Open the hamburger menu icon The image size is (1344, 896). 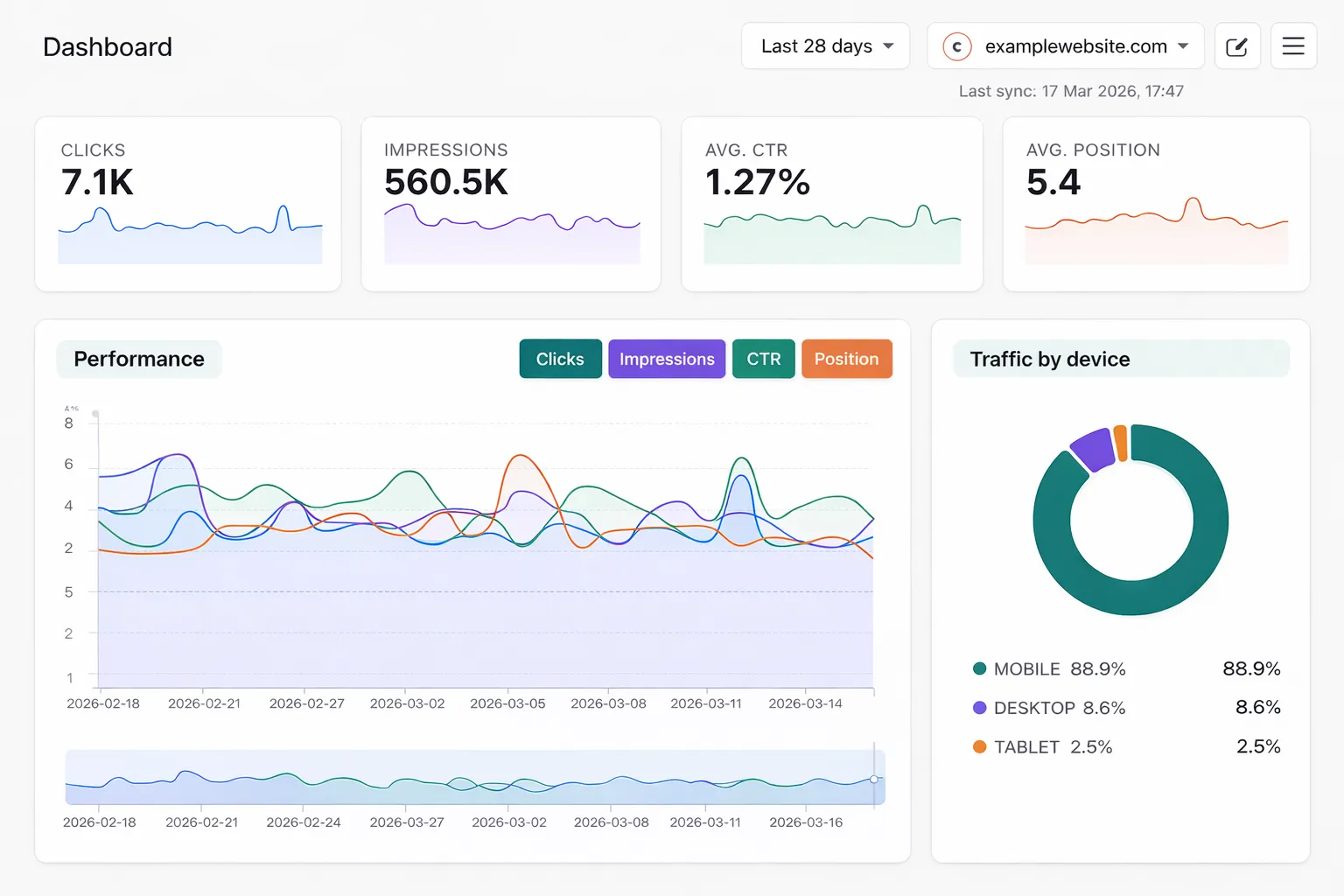tap(1293, 46)
